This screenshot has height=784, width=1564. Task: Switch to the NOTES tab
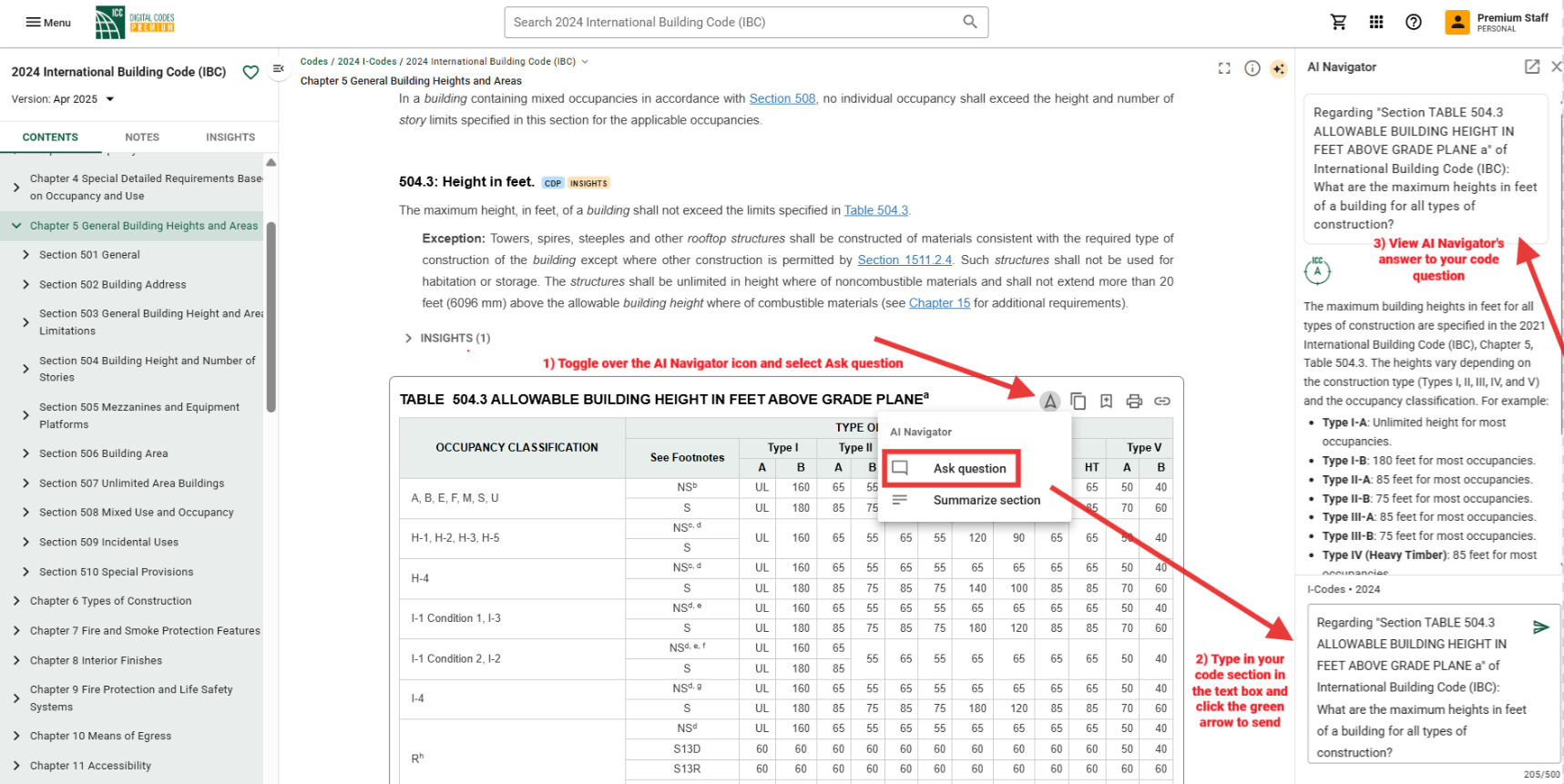click(142, 137)
